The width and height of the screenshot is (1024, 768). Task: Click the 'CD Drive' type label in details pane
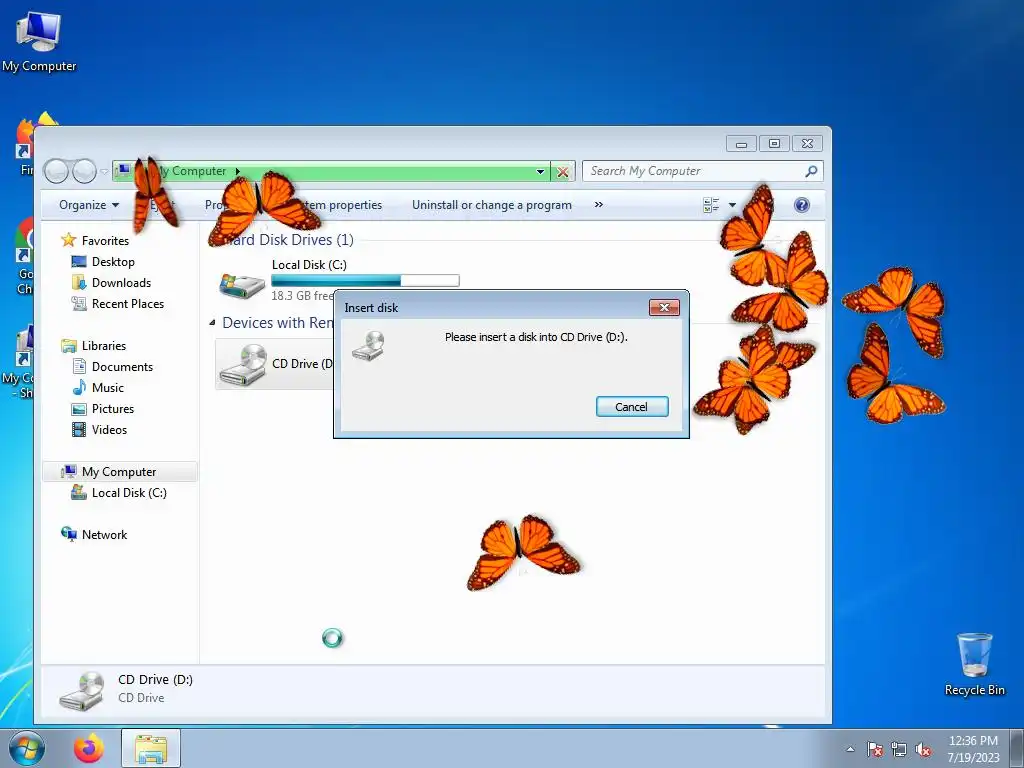tap(141, 697)
